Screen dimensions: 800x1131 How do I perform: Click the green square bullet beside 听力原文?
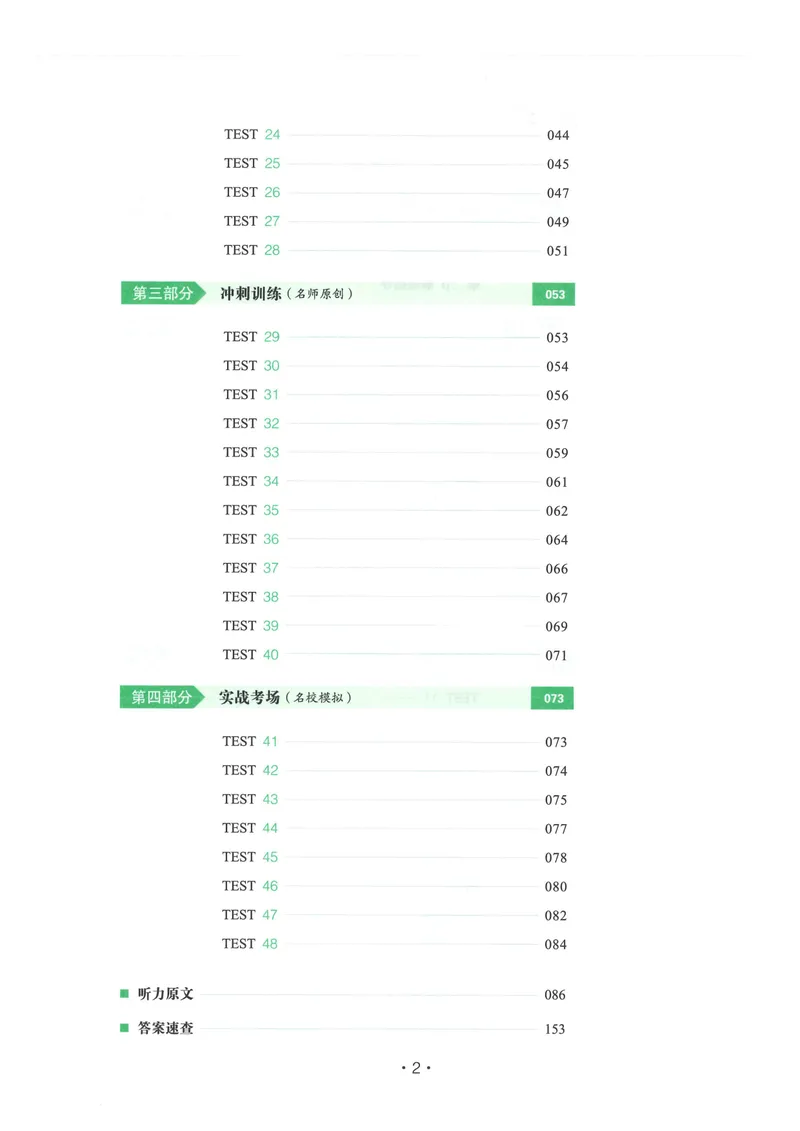coord(124,994)
